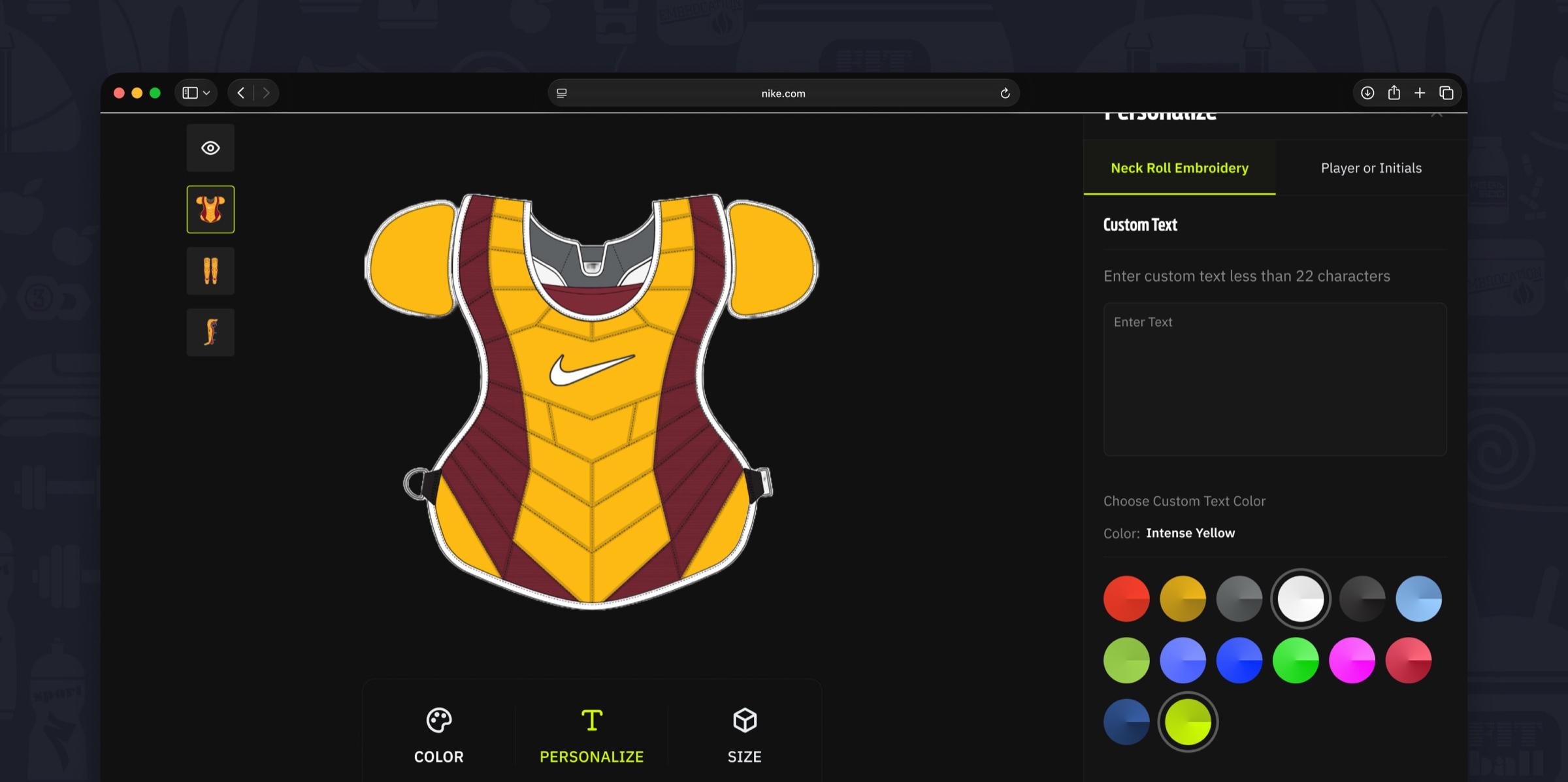Show browser downloads
This screenshot has width=1568, height=782.
(1367, 93)
